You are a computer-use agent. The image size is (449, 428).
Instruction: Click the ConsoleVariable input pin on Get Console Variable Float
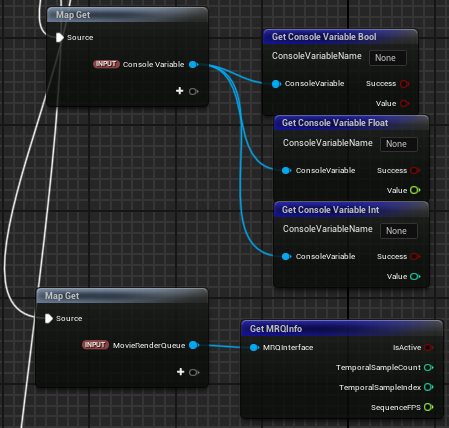(287, 171)
